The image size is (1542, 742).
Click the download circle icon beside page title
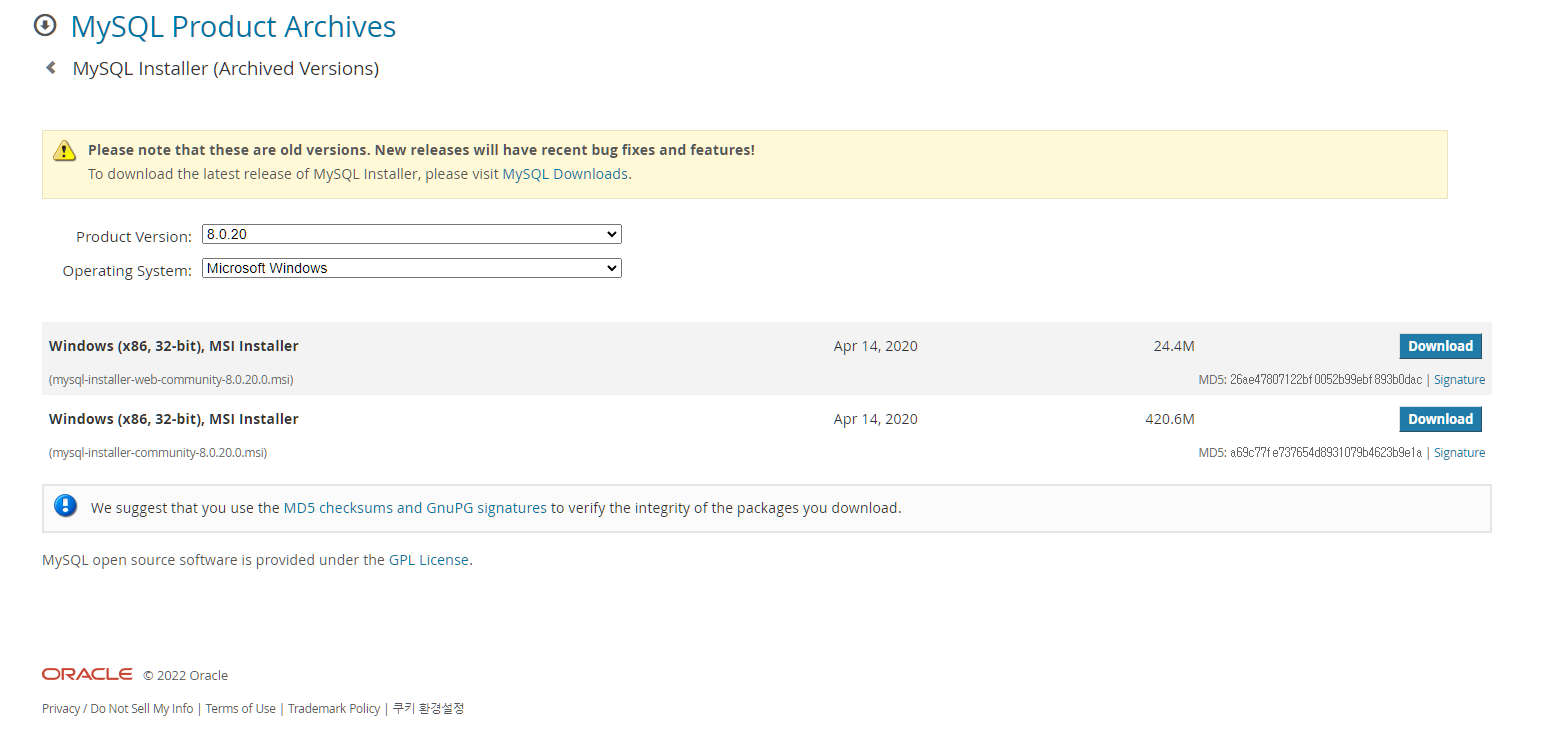coord(45,25)
